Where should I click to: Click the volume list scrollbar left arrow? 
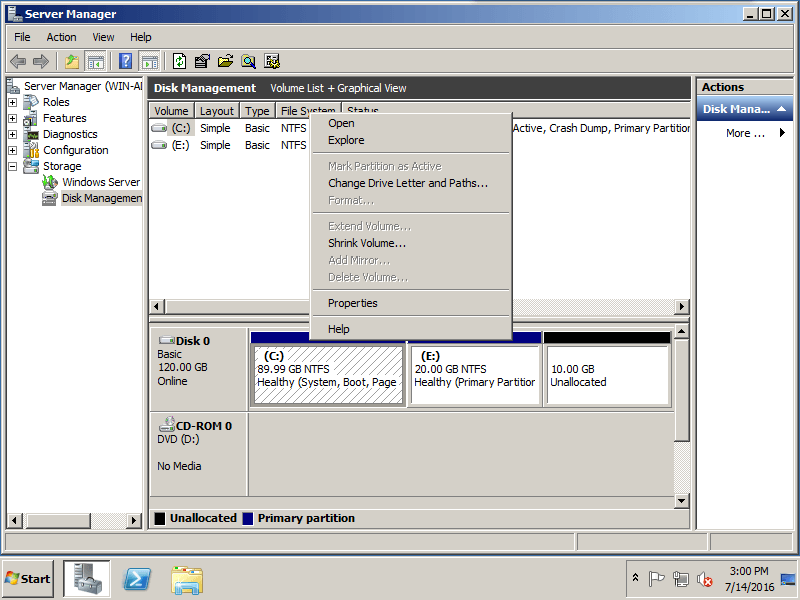[157, 306]
